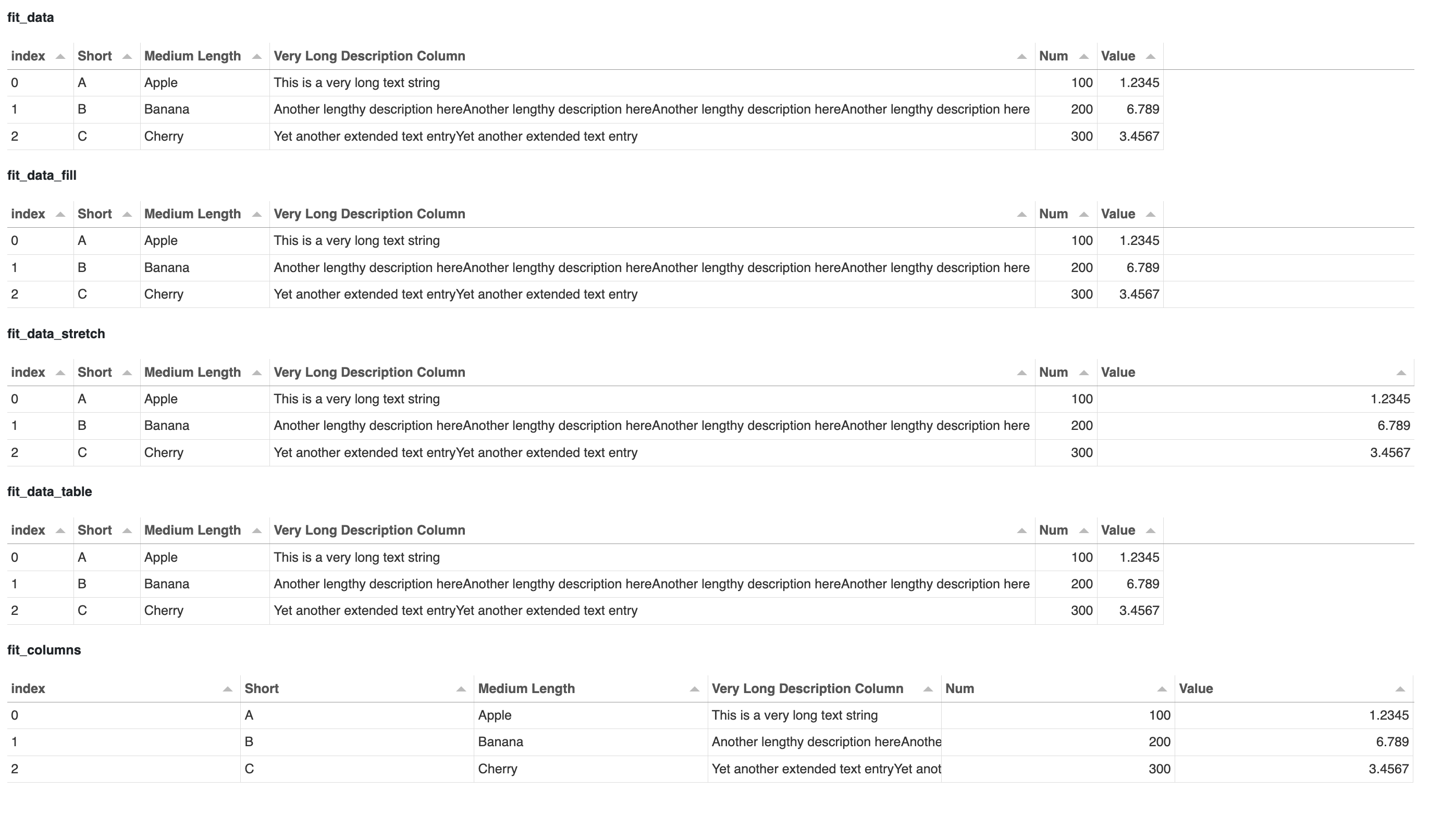Select the Banana cell in fit_data table

point(167,109)
